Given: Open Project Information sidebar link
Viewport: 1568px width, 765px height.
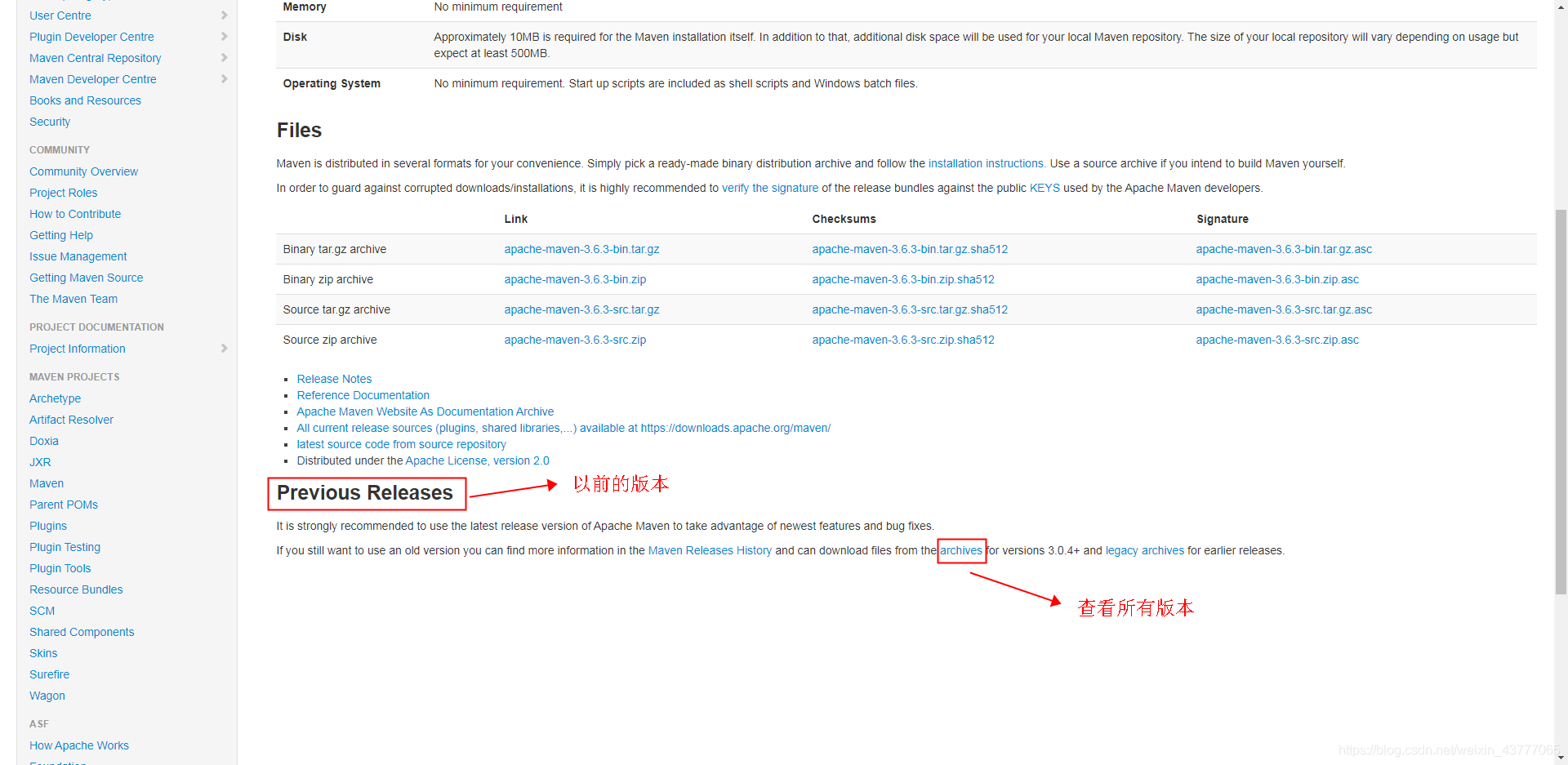Looking at the screenshot, I should coord(78,349).
